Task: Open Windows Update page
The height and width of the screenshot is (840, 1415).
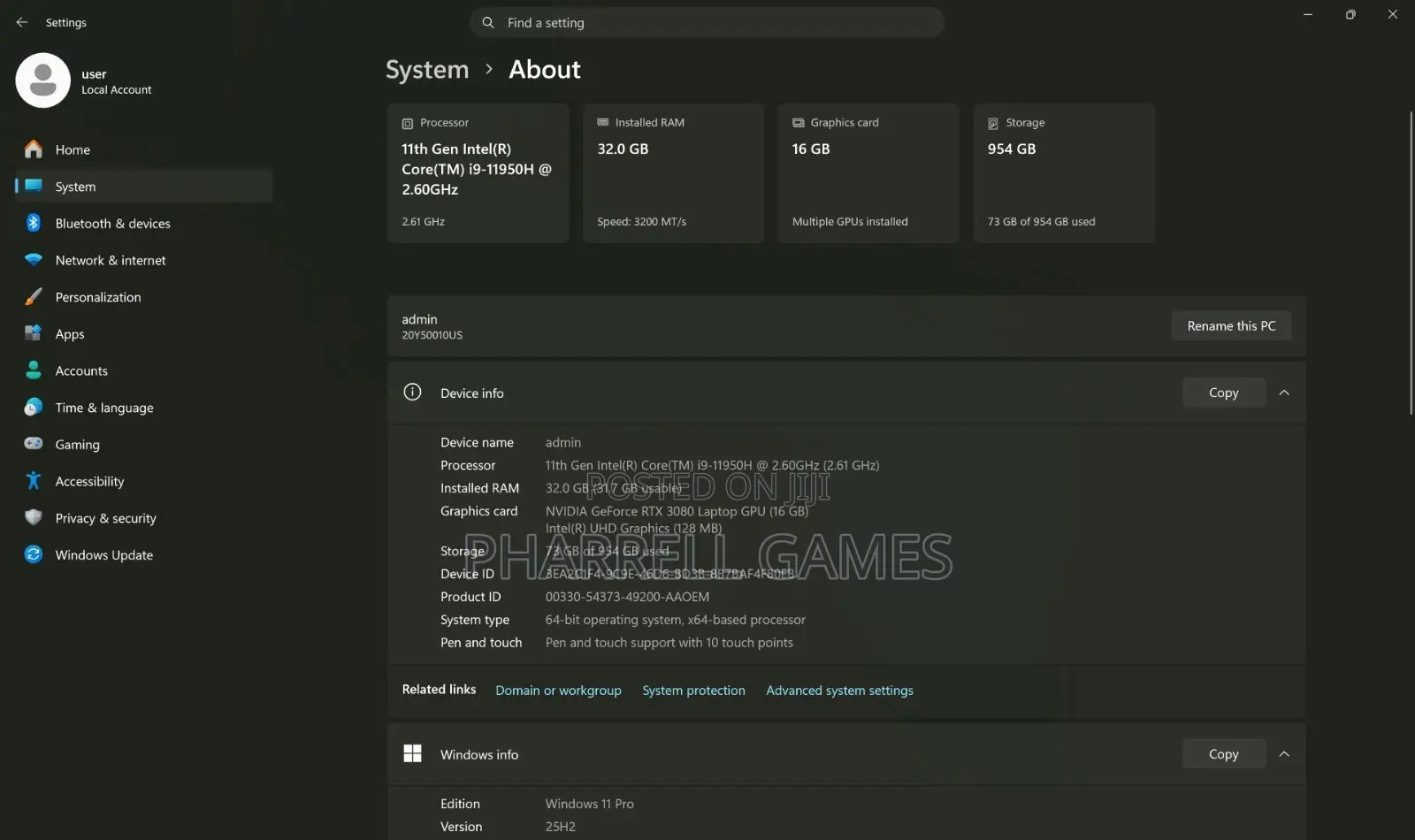Action: [144, 555]
